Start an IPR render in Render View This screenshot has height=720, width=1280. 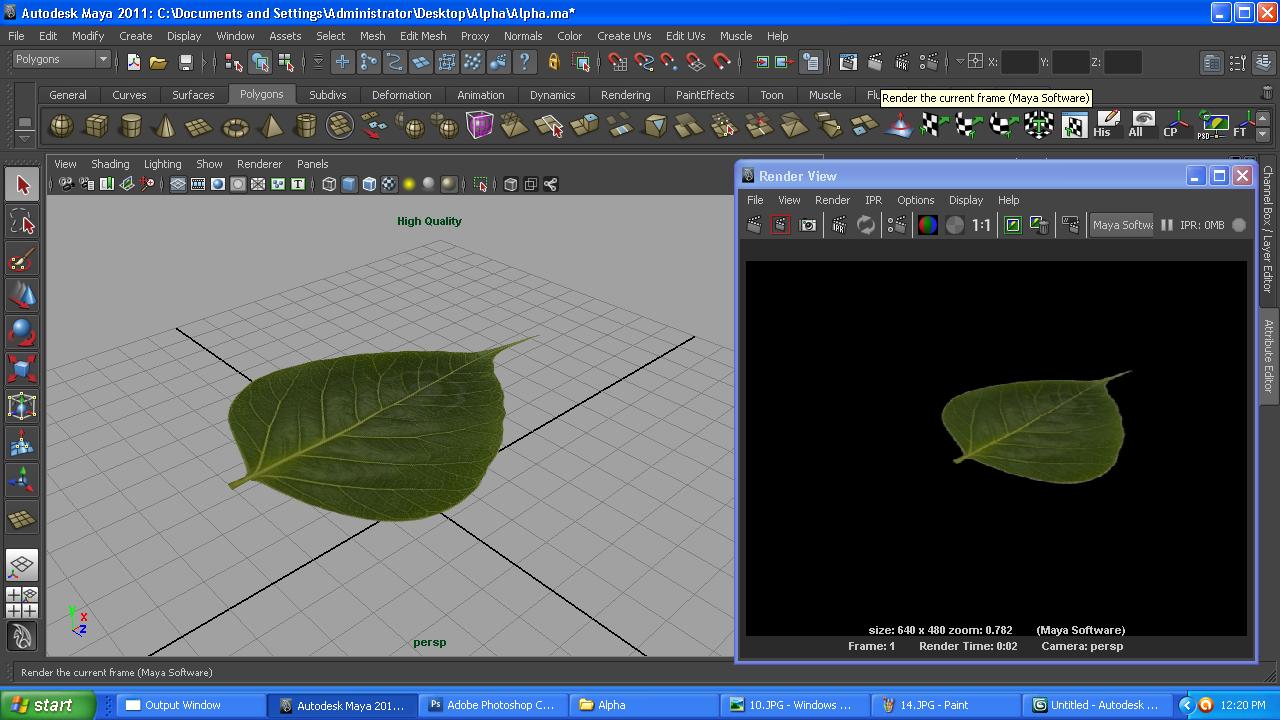838,224
